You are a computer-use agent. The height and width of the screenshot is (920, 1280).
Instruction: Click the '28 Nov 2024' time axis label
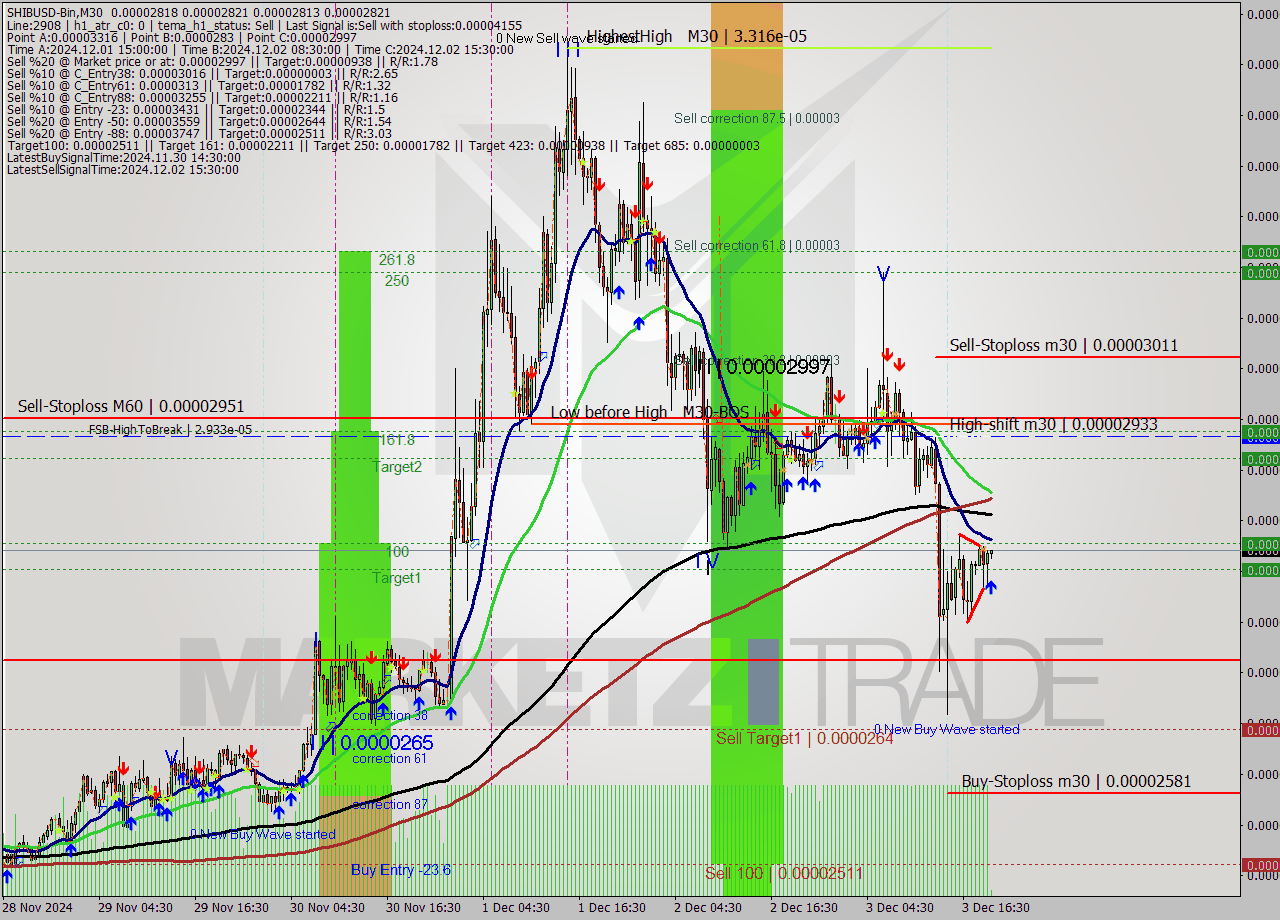pos(38,907)
